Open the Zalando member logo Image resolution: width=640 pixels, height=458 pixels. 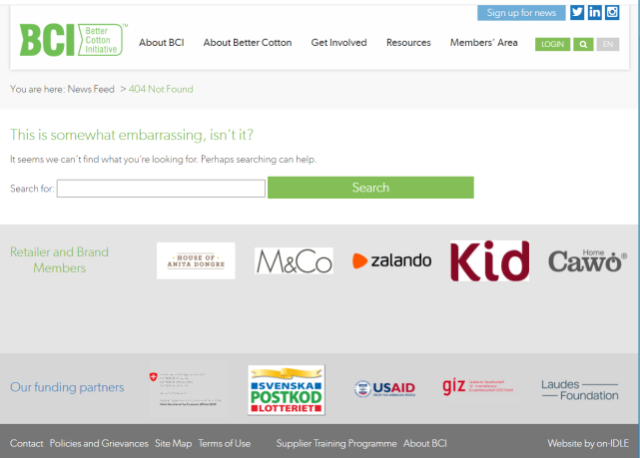point(392,260)
